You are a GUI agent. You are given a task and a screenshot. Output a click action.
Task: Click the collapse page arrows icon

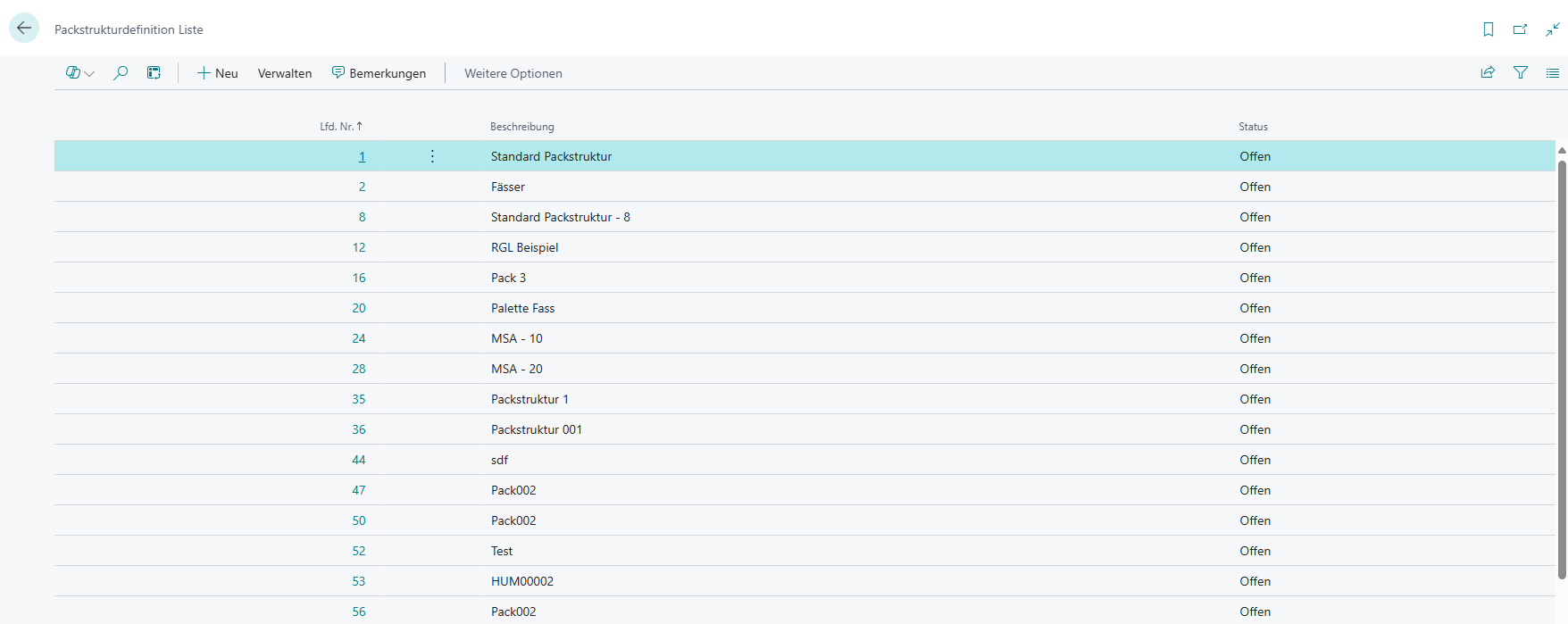(1553, 29)
